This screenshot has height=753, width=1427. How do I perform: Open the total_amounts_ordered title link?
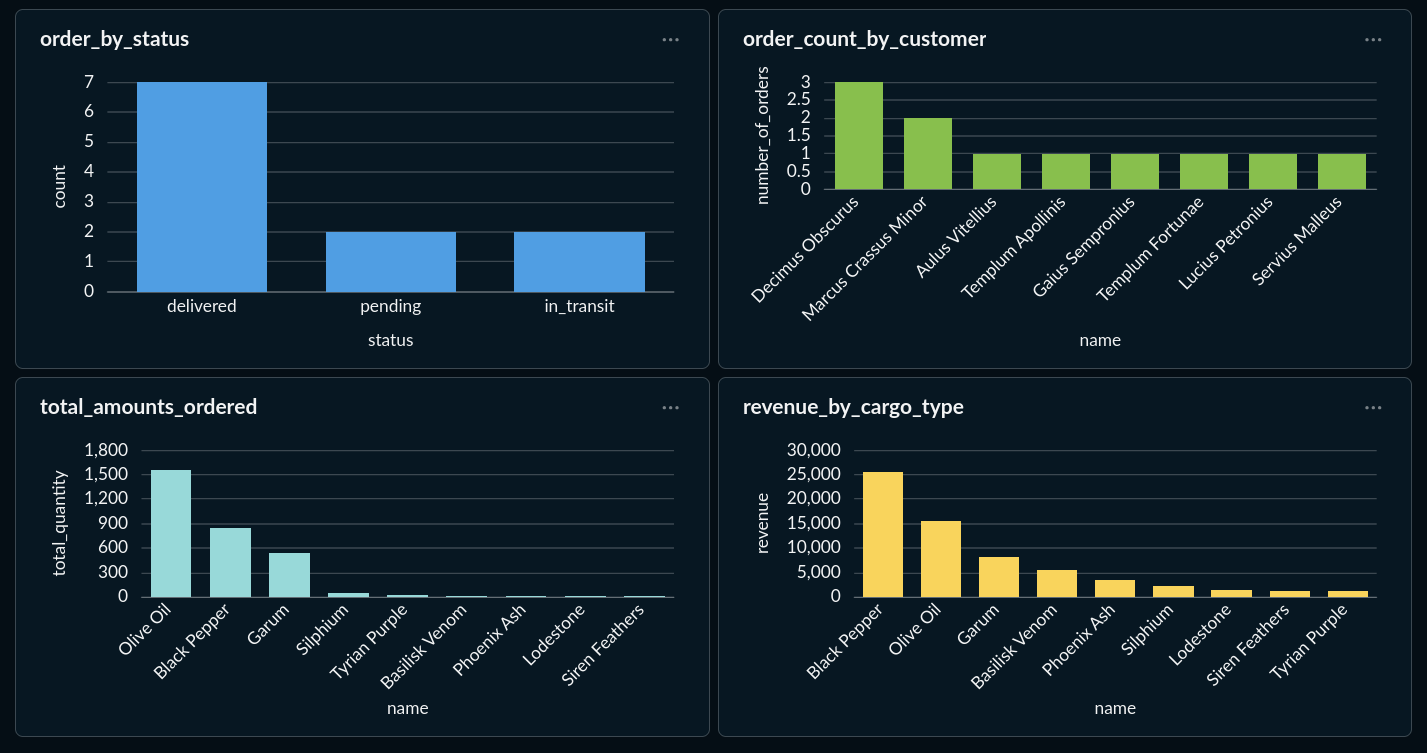(148, 407)
